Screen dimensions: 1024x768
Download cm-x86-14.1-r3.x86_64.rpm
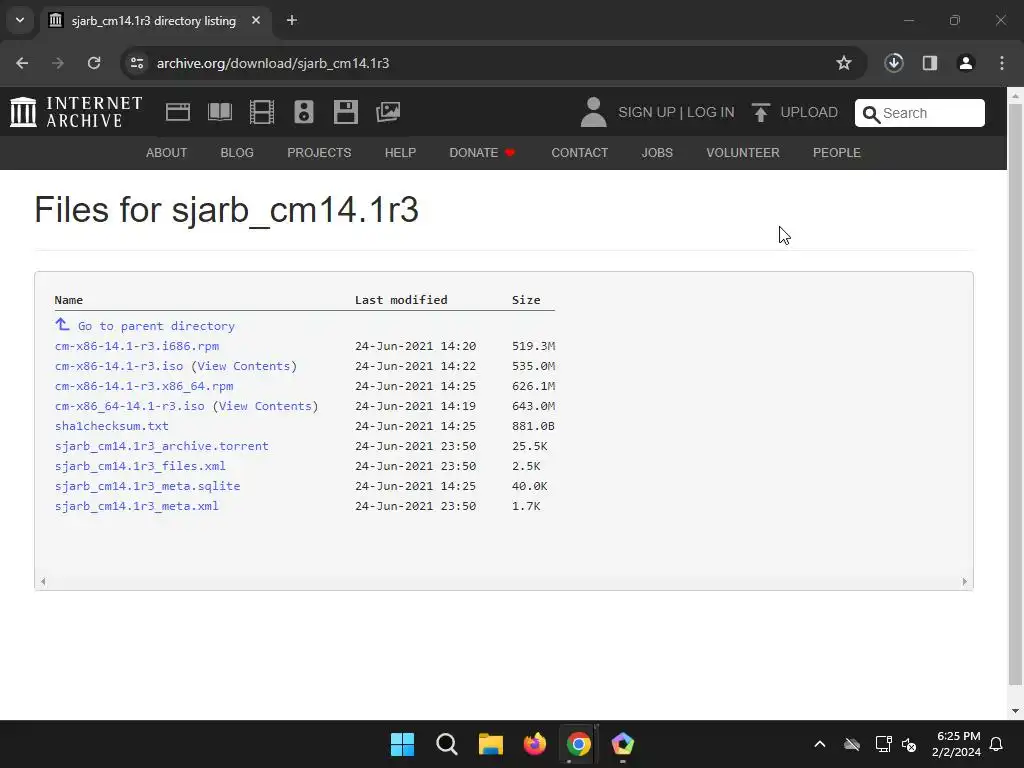click(x=144, y=386)
